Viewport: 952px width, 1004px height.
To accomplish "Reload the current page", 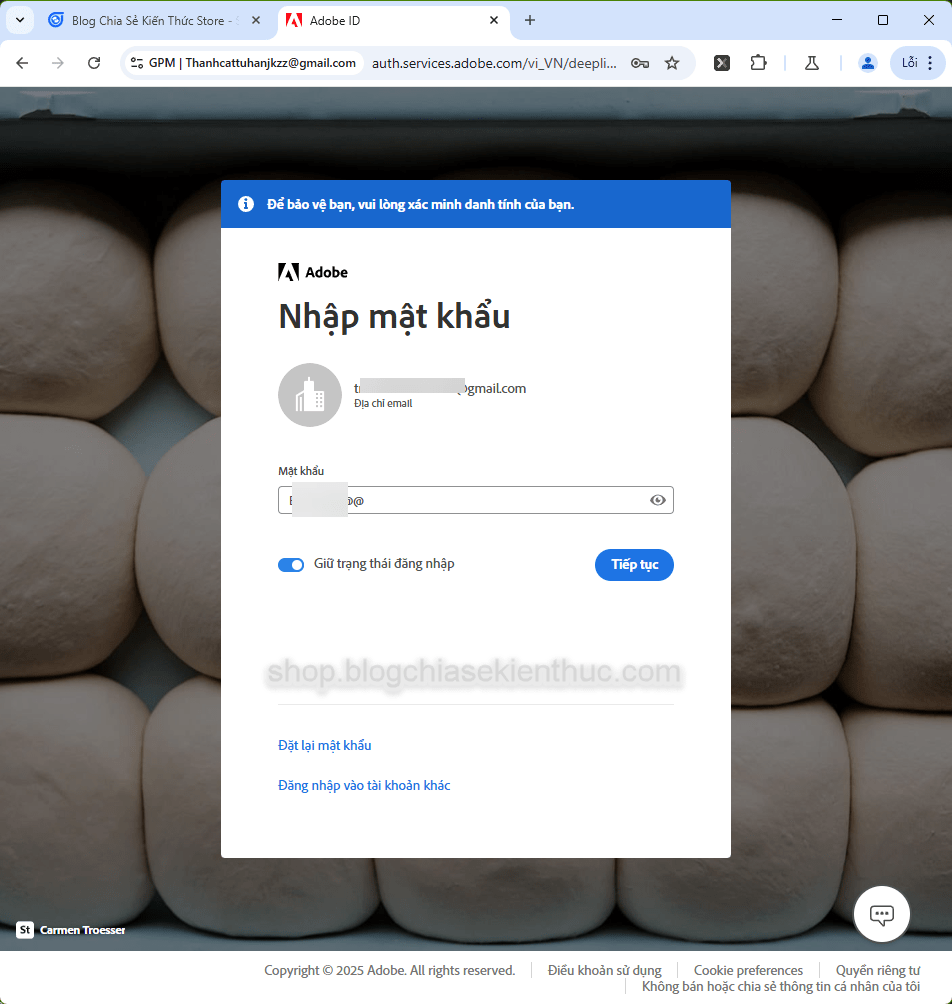I will coord(94,63).
